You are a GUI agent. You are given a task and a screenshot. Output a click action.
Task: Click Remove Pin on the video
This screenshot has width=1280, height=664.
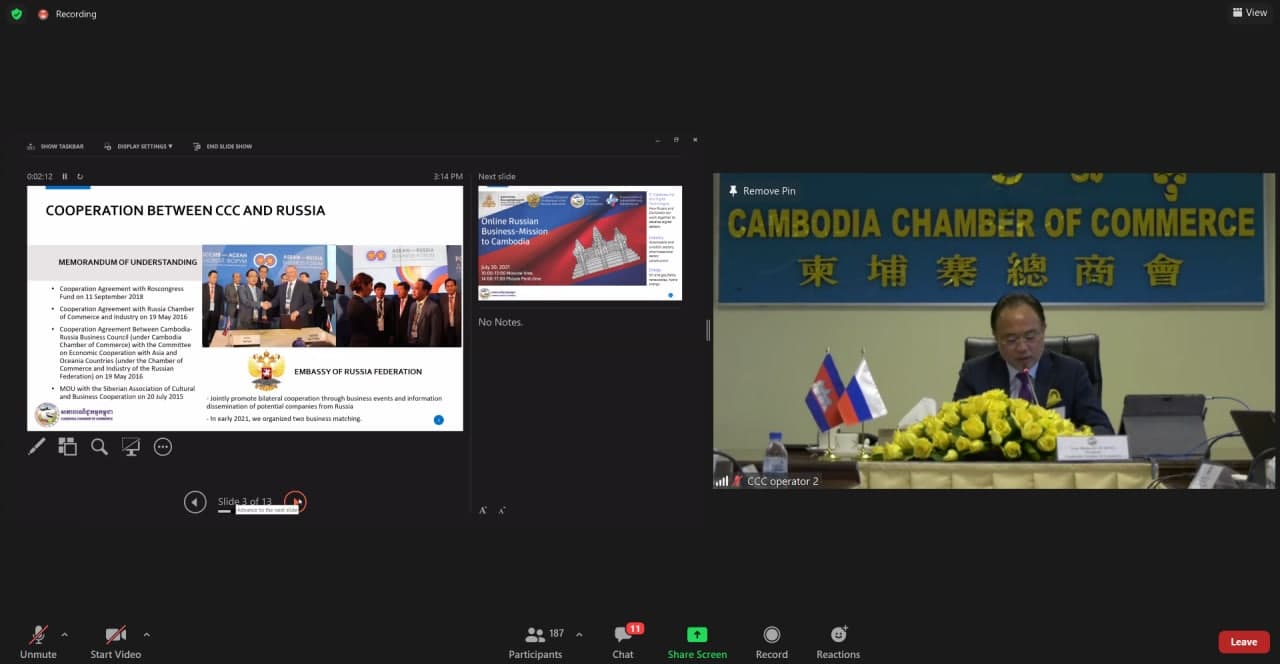[762, 191]
